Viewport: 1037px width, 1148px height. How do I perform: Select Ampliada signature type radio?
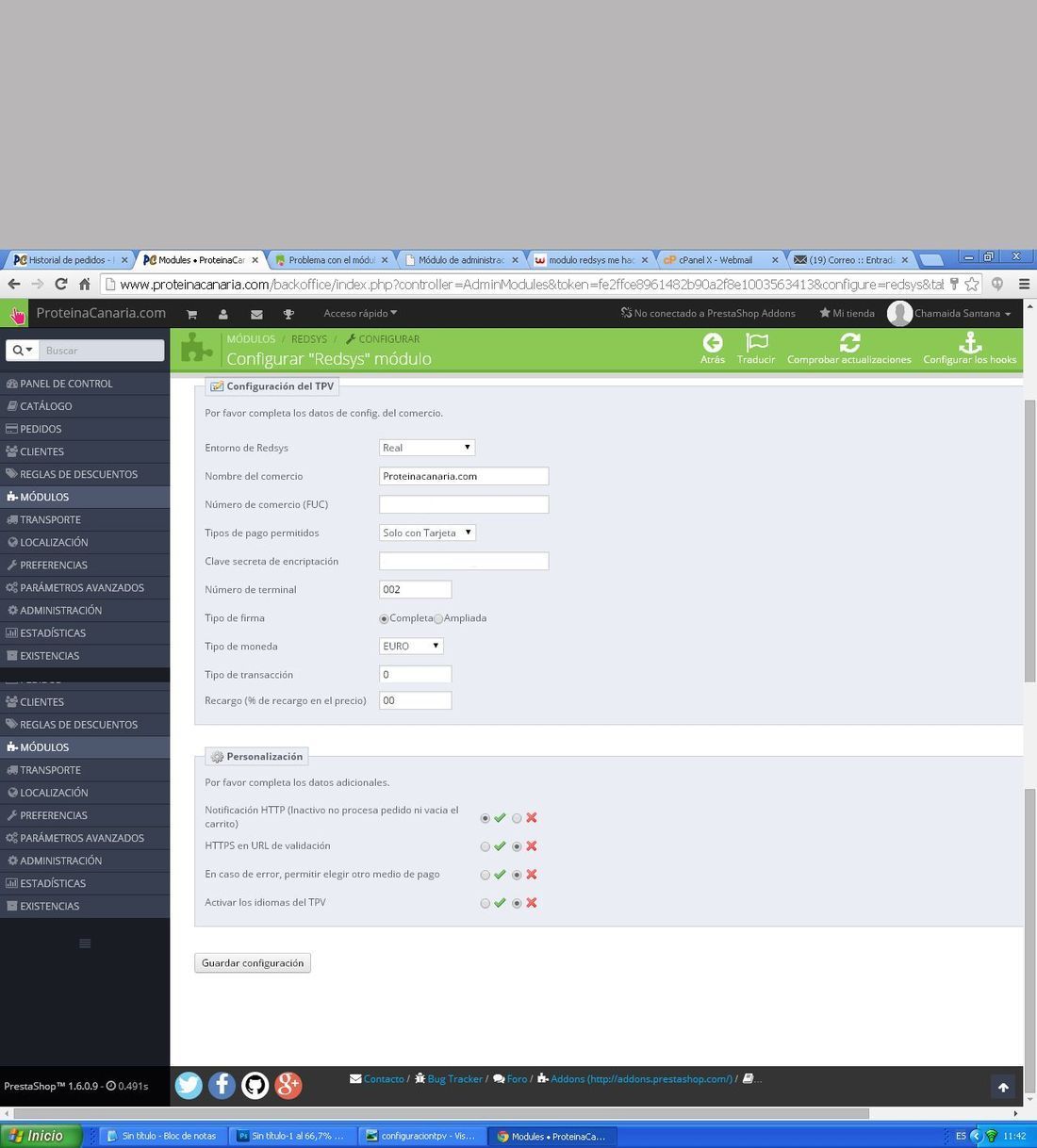coord(438,619)
